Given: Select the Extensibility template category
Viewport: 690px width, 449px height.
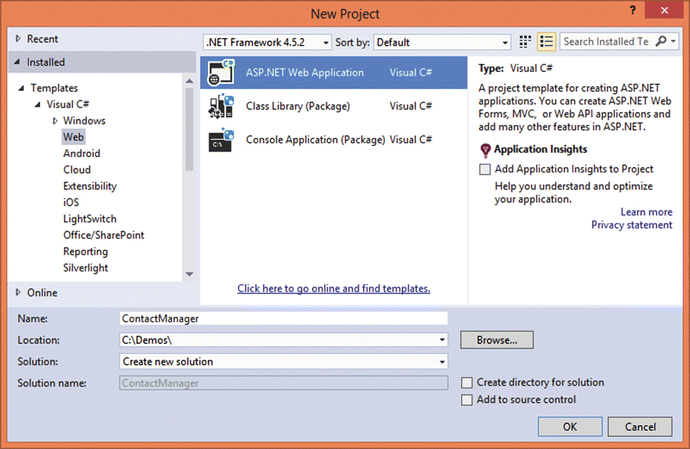Looking at the screenshot, I should (x=90, y=186).
